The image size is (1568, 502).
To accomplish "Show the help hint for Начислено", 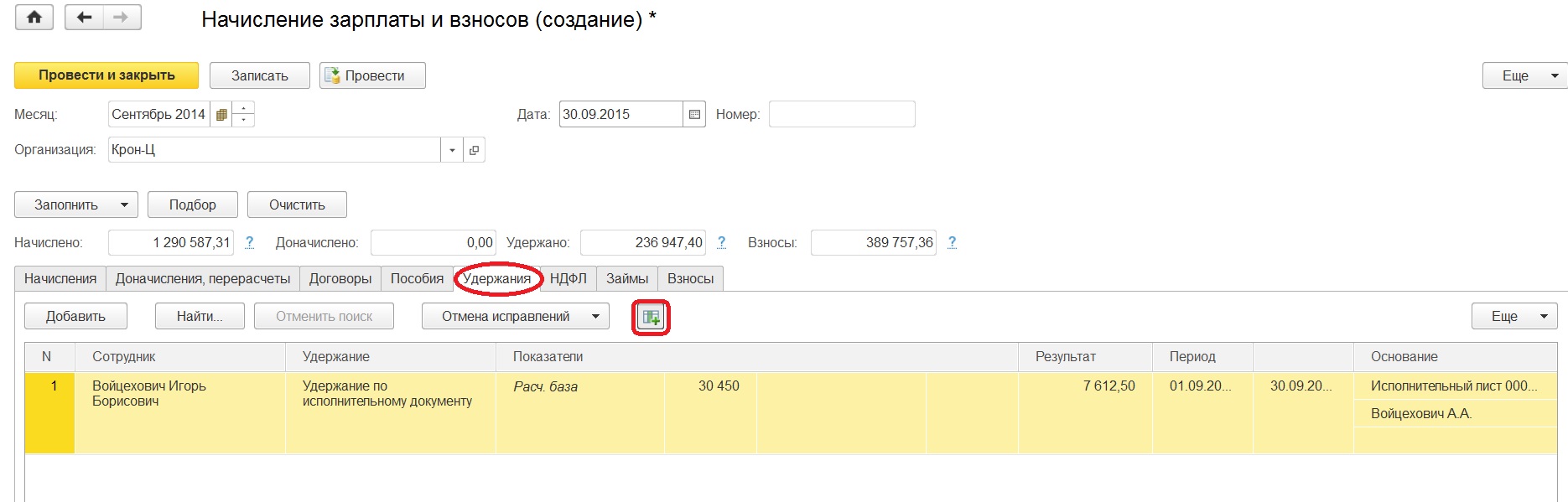I will click(x=249, y=242).
